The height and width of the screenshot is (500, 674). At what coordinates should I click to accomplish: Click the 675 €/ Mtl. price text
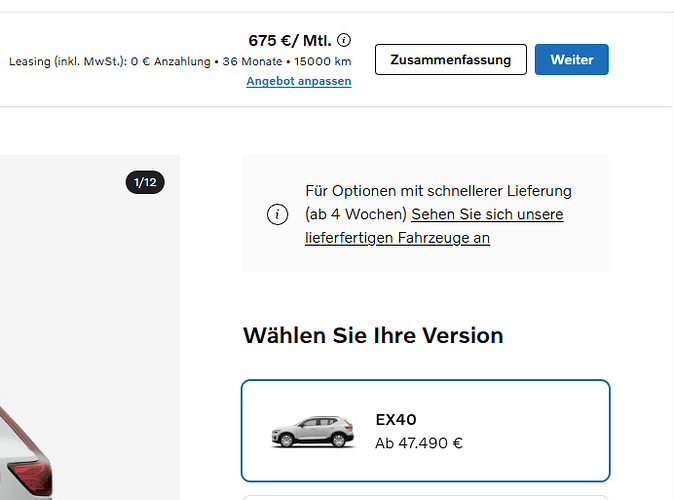(x=290, y=40)
